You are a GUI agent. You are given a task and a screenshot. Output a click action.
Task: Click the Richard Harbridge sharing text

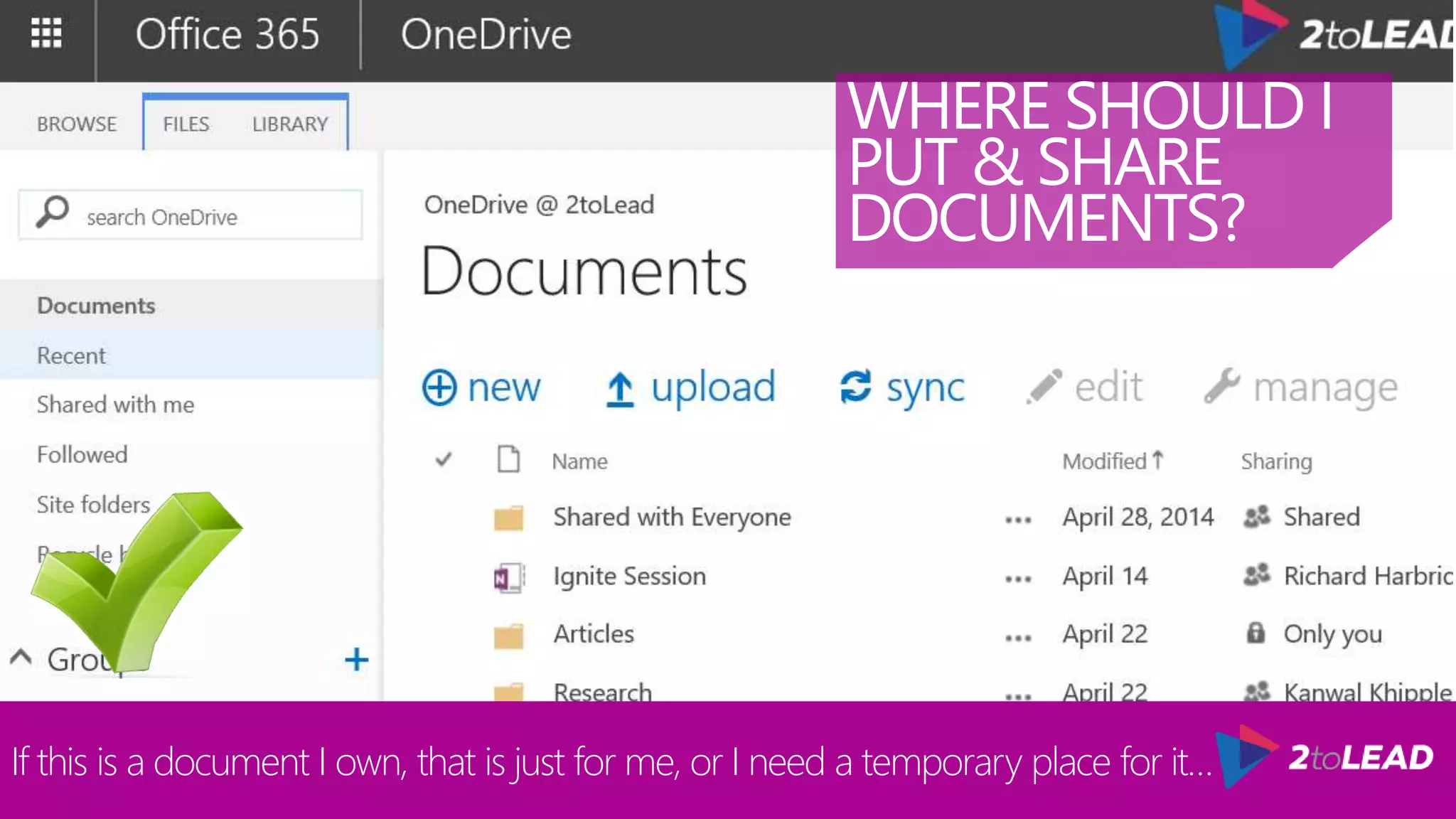point(1368,576)
